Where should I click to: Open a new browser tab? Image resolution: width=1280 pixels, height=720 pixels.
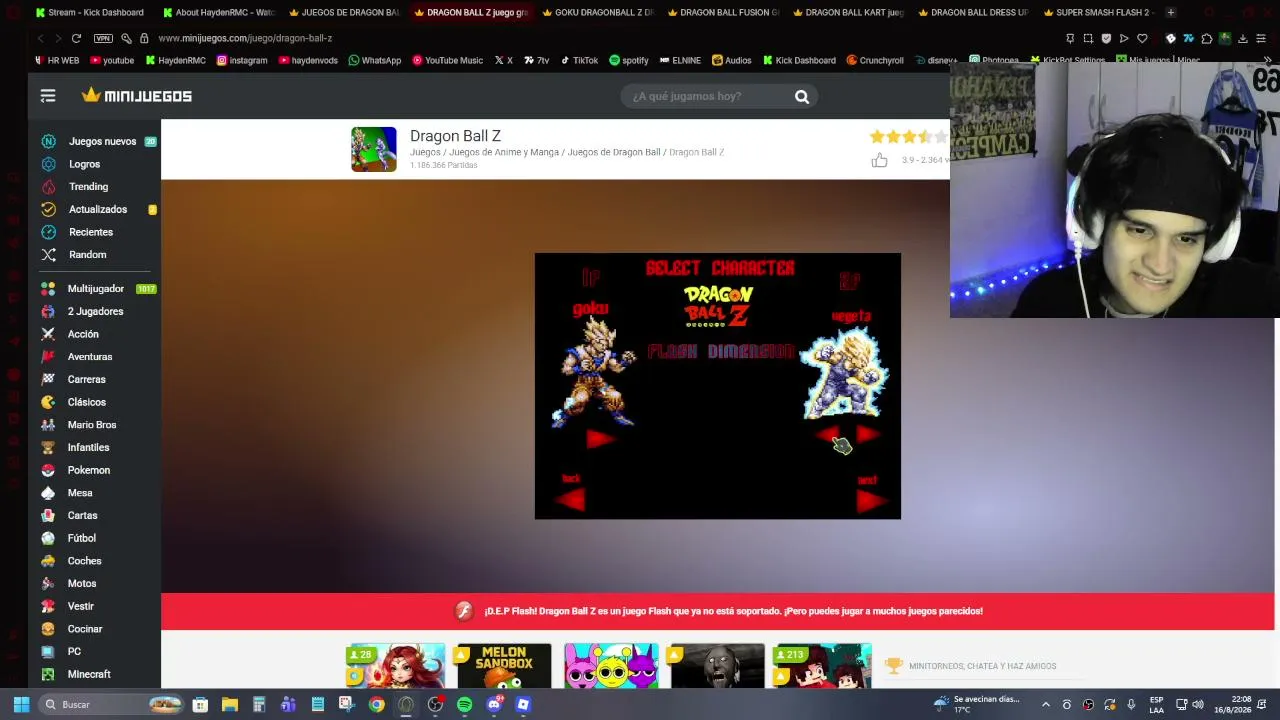click(x=1171, y=12)
